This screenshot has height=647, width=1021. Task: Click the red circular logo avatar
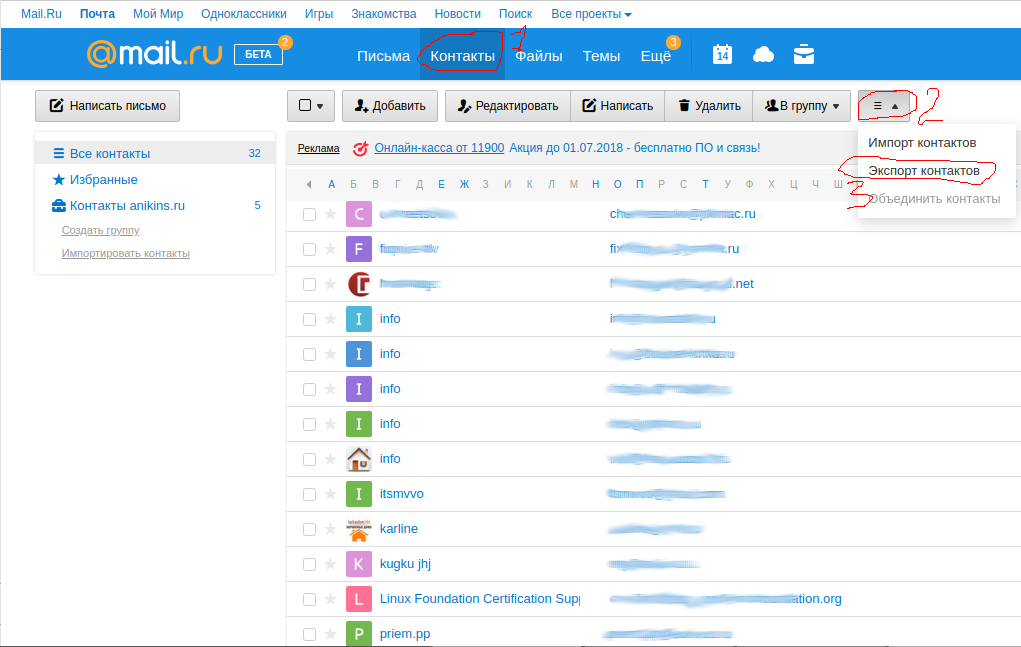(x=359, y=284)
